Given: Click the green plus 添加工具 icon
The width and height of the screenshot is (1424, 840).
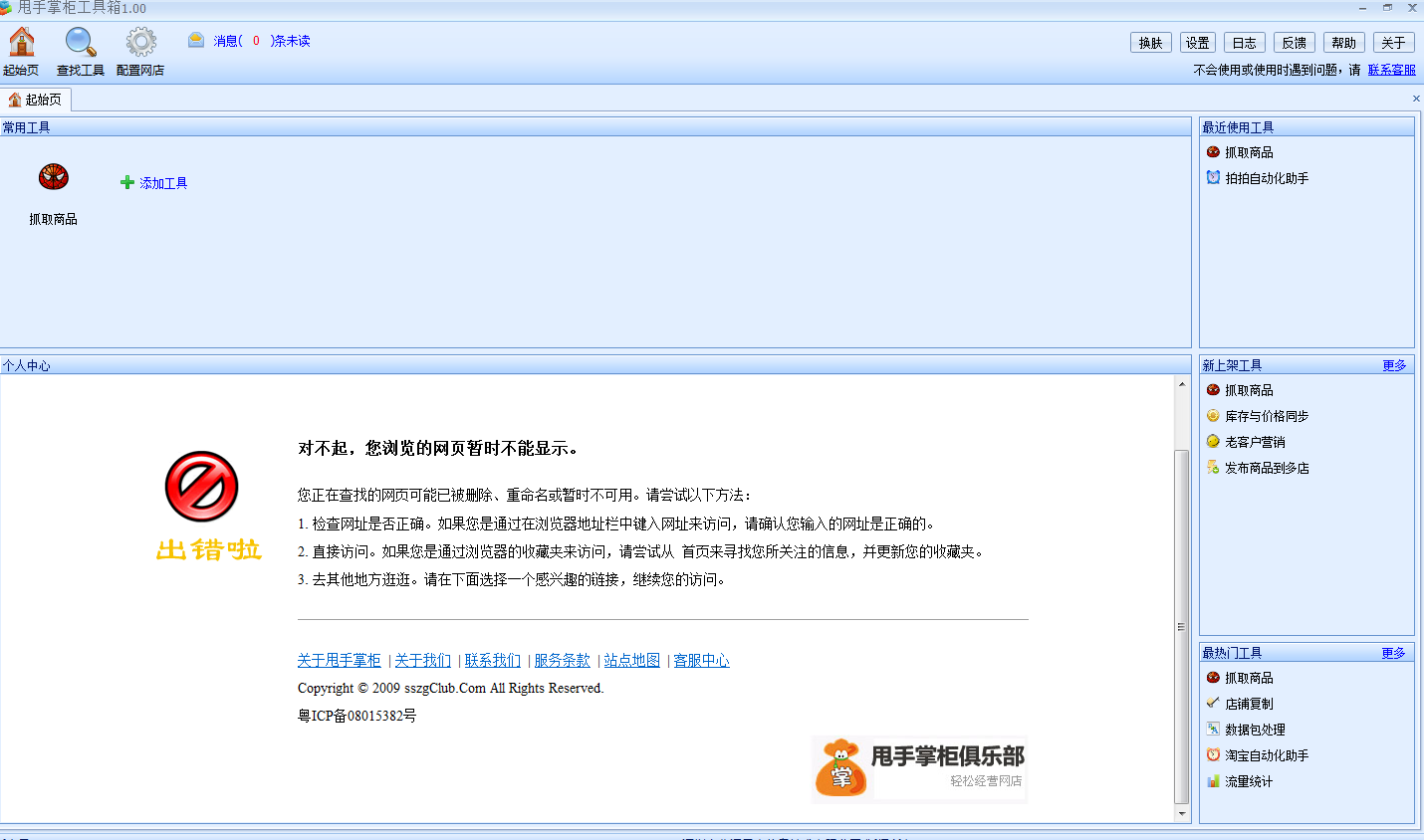Looking at the screenshot, I should pyautogui.click(x=126, y=183).
